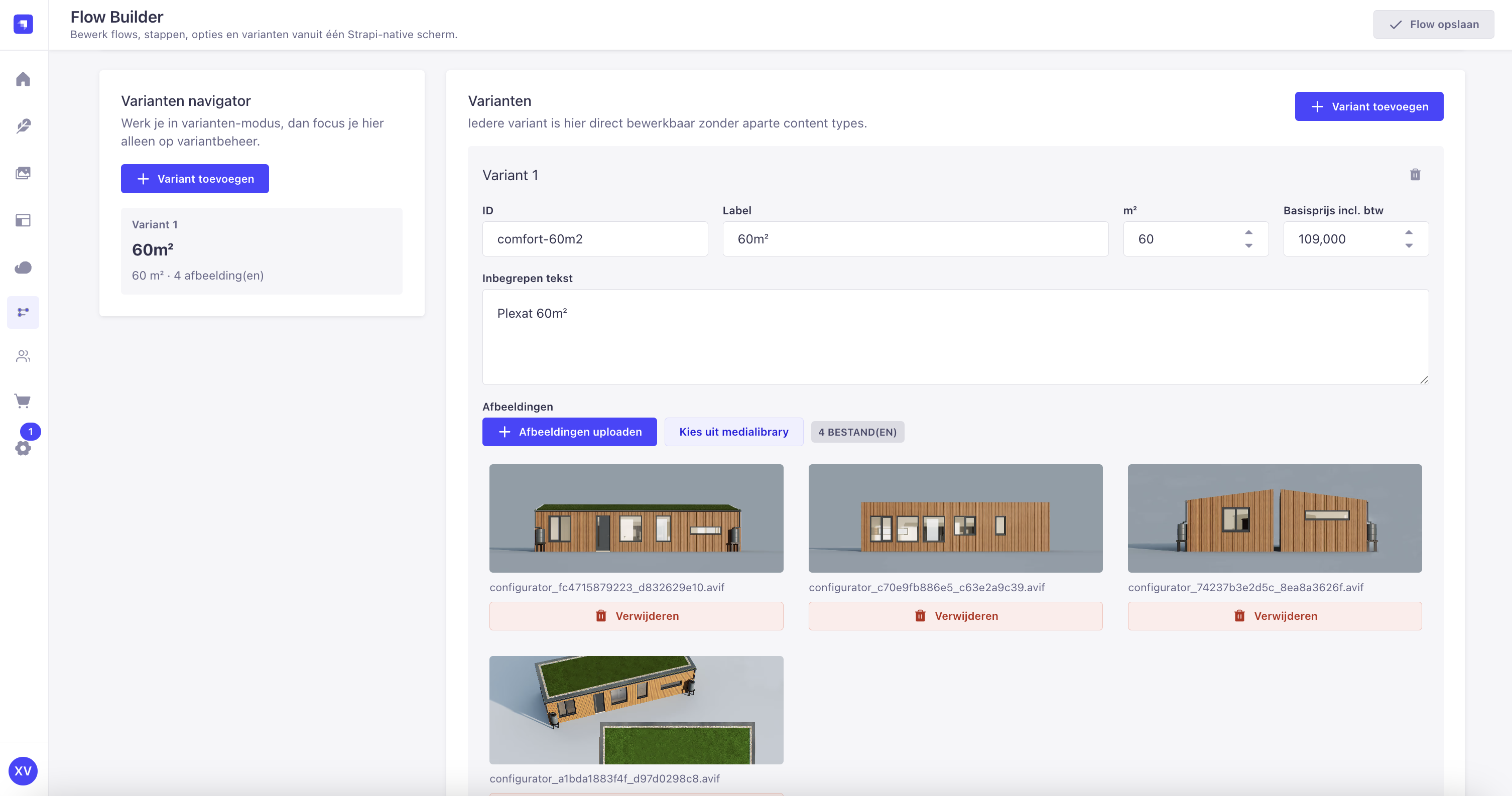This screenshot has width=1512, height=796.
Task: Open the Strapi logo in sidebar
Action: [23, 24]
